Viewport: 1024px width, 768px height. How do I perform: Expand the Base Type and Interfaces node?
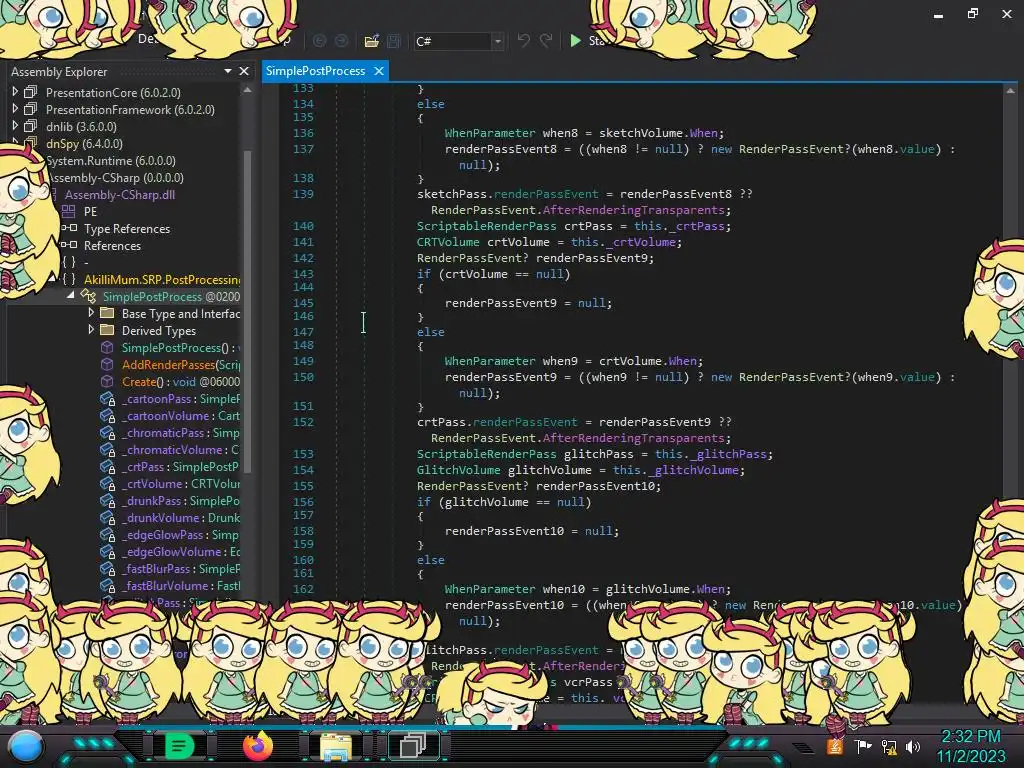91,312
